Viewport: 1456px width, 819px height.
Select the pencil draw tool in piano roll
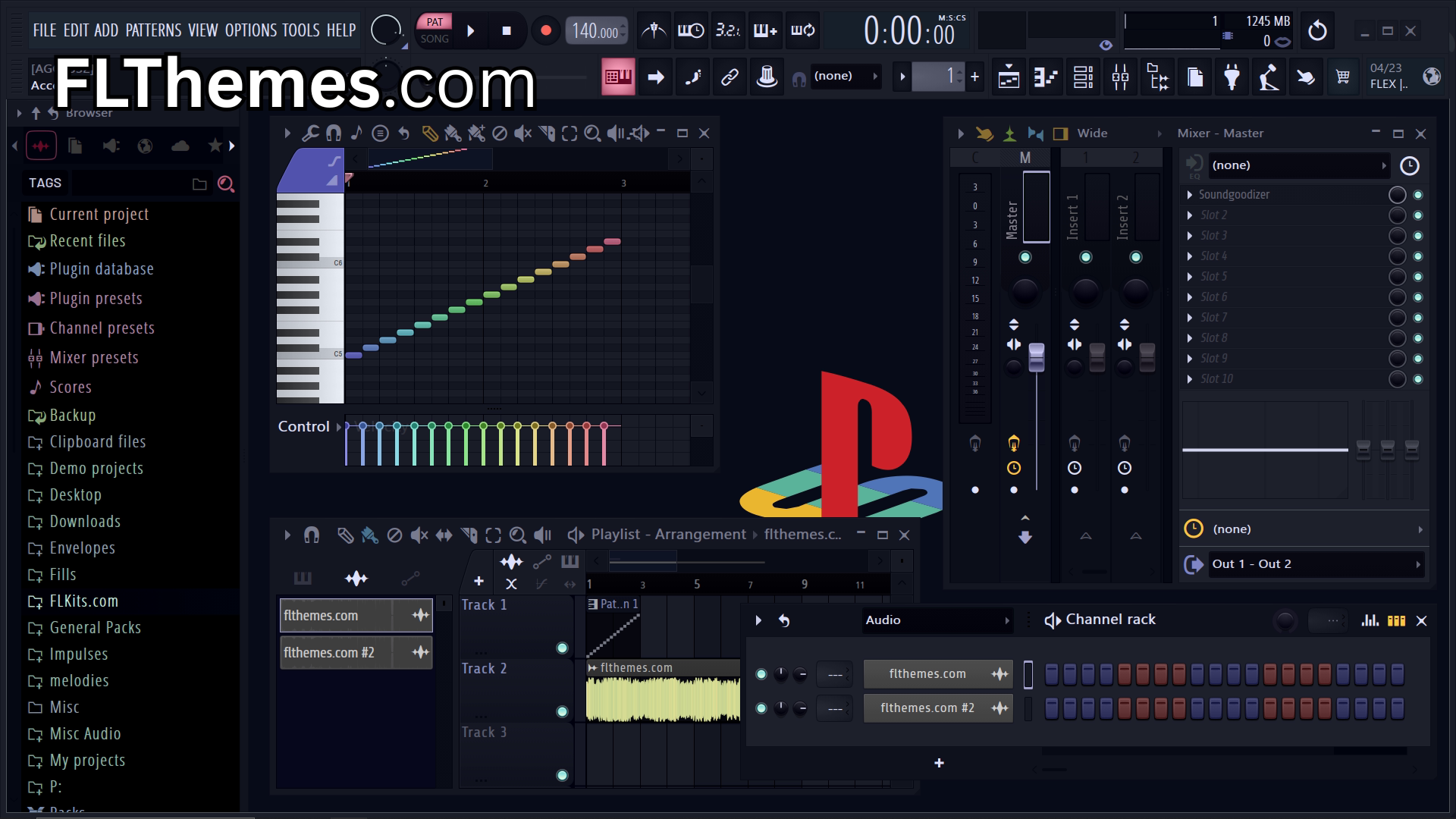tap(429, 133)
